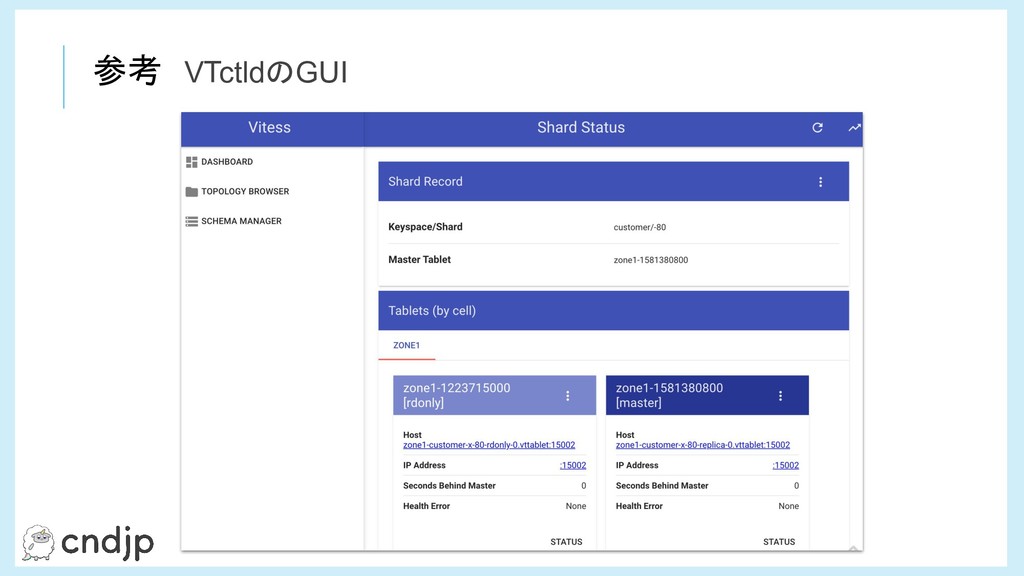Click the Master Tablet label
Viewport: 1024px width, 576px height.
tap(419, 260)
